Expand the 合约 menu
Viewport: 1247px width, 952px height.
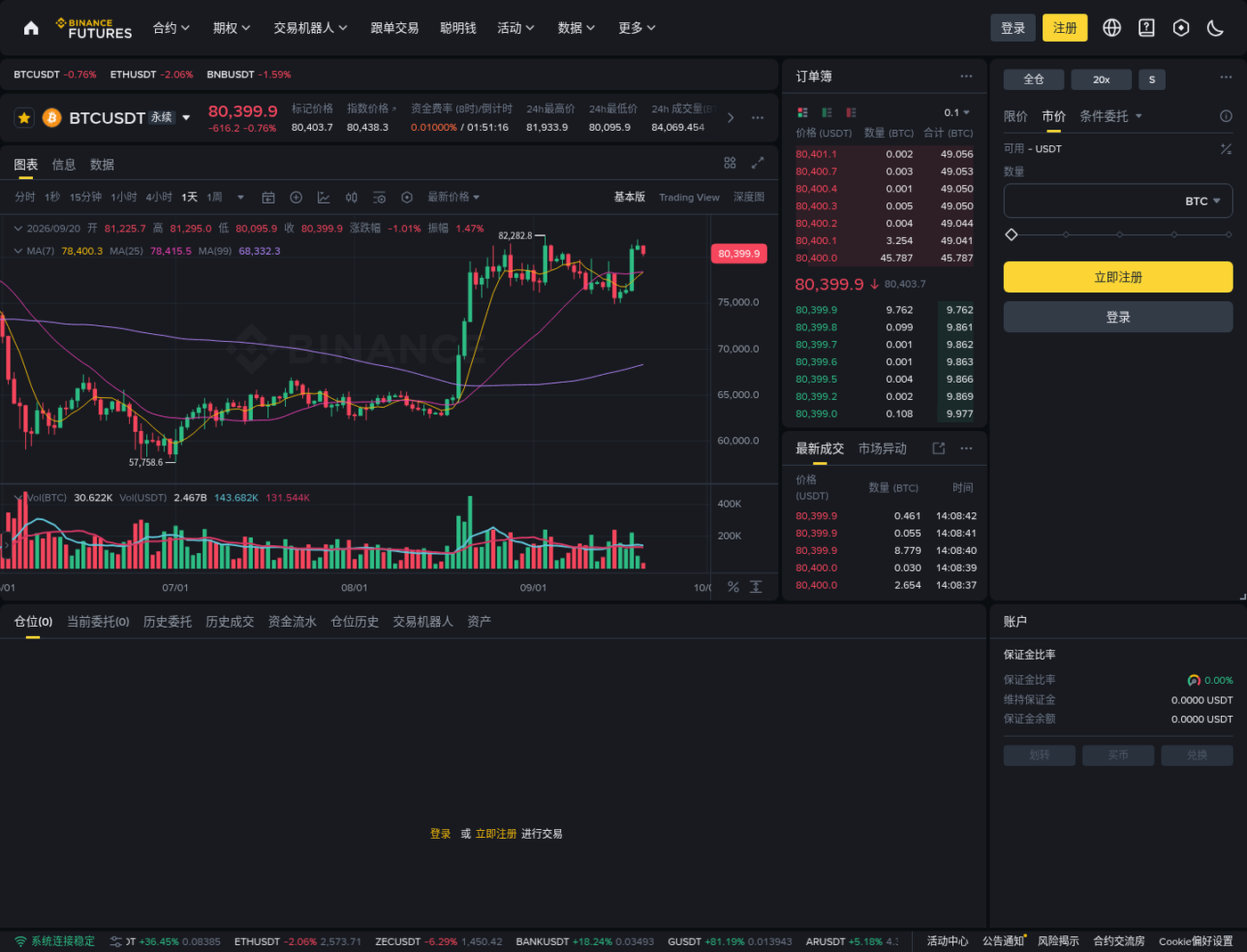(x=171, y=28)
